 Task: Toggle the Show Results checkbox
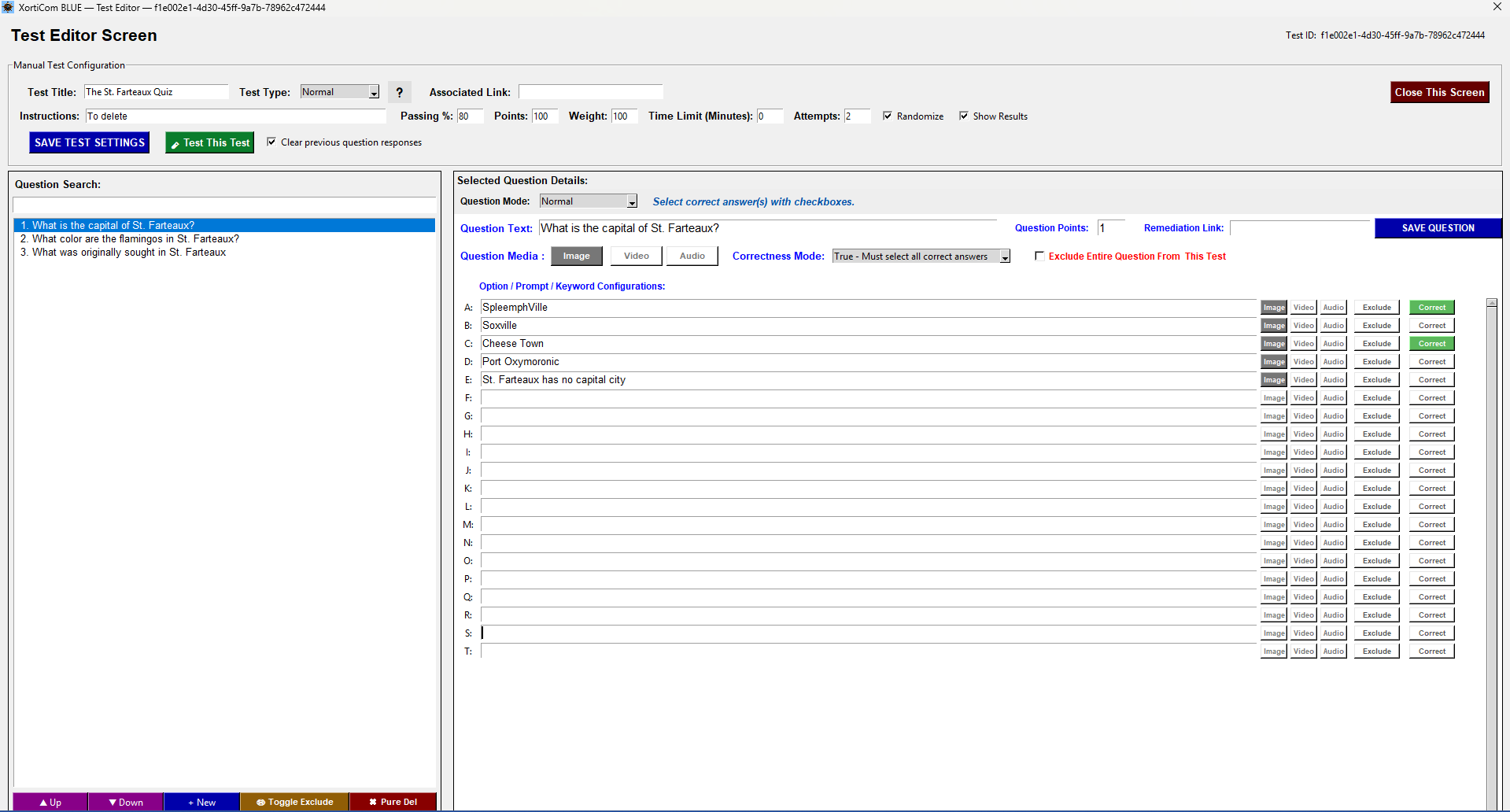[964, 116]
